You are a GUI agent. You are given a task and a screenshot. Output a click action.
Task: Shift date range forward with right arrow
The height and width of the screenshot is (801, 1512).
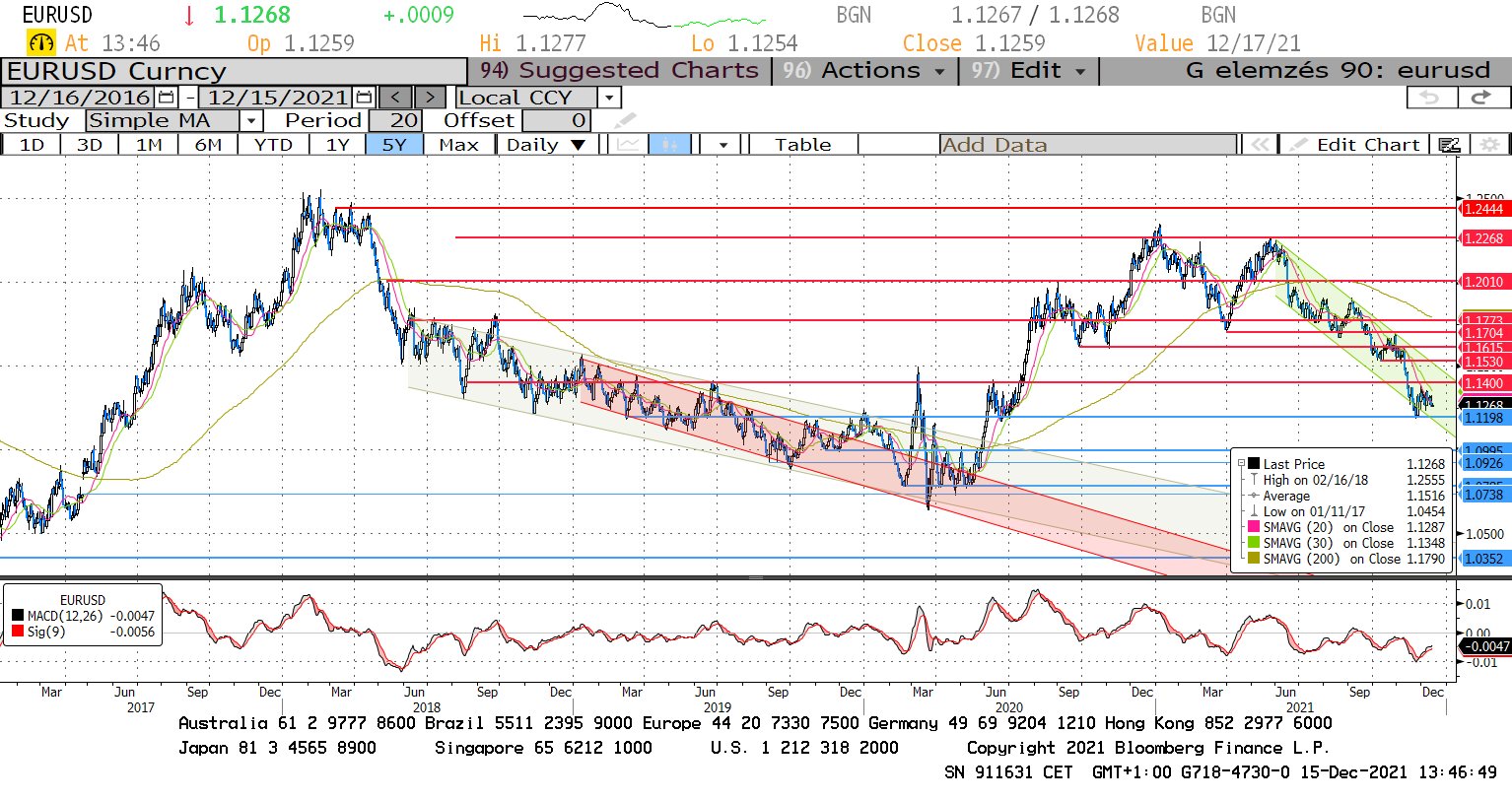430,98
